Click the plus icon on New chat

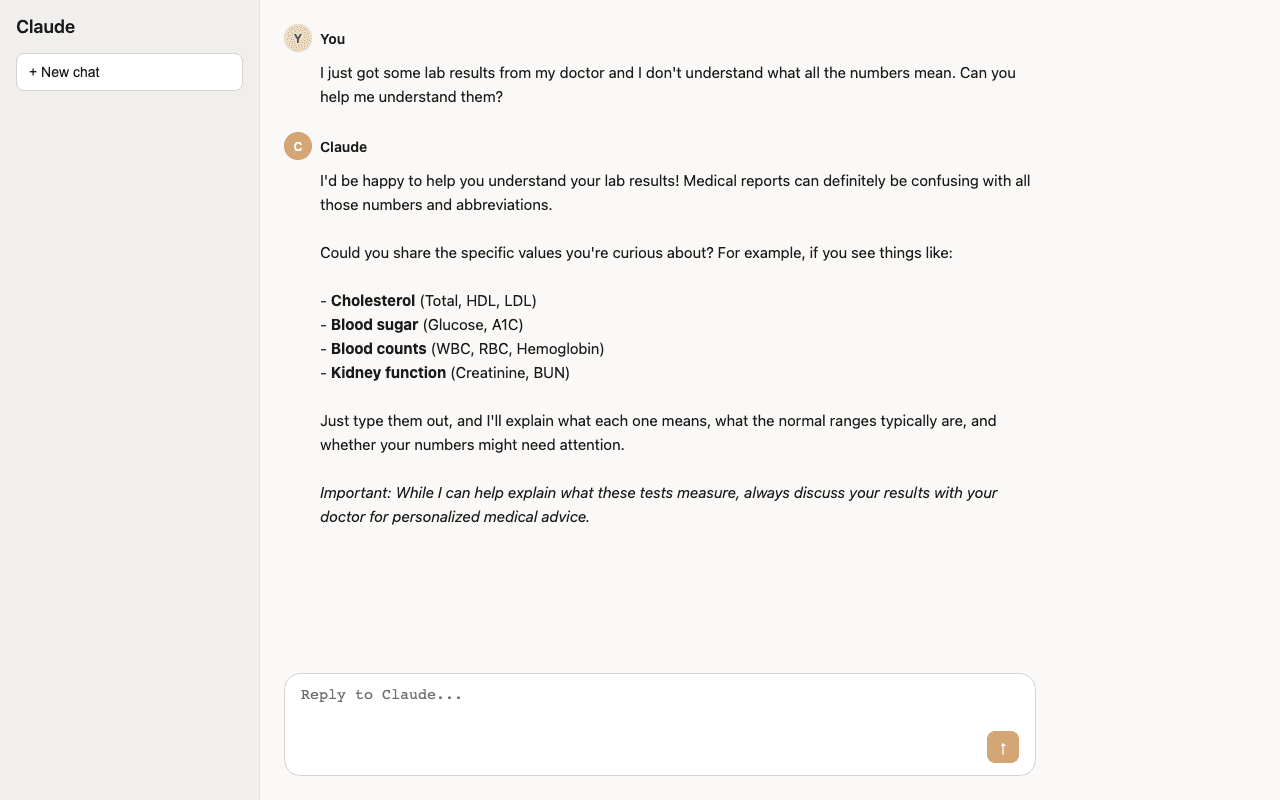coord(32,72)
